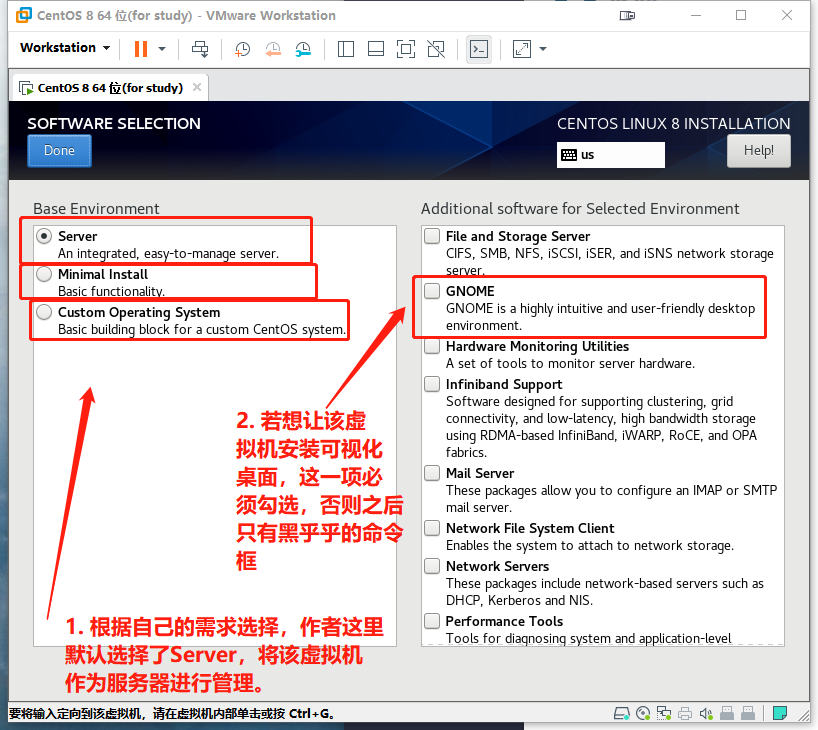818x730 pixels.
Task: Expand the power options arrow beside pause
Action: (162, 49)
